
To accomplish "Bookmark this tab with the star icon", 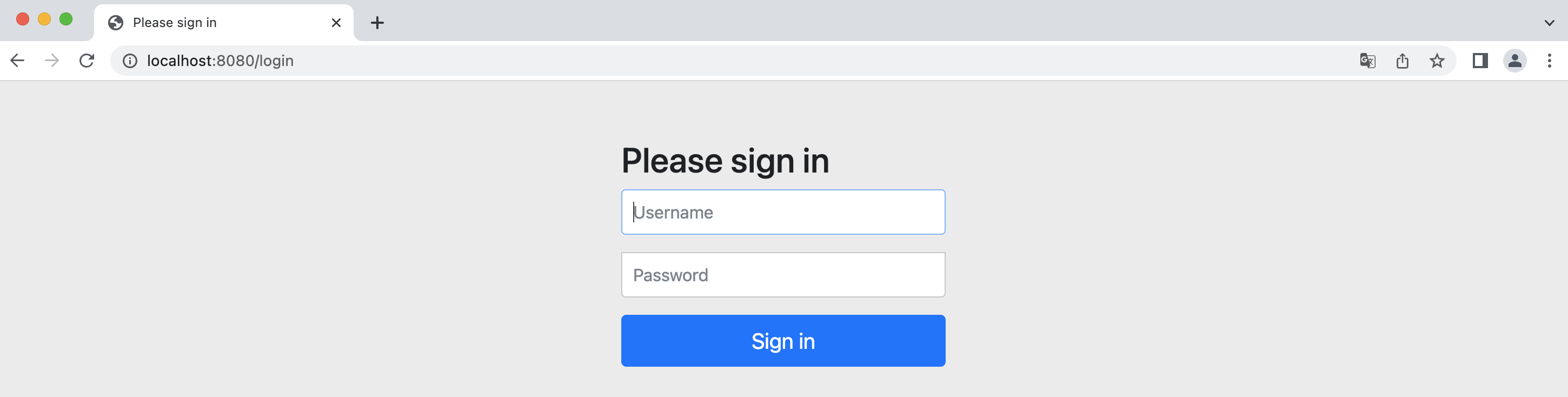I will click(1437, 61).
